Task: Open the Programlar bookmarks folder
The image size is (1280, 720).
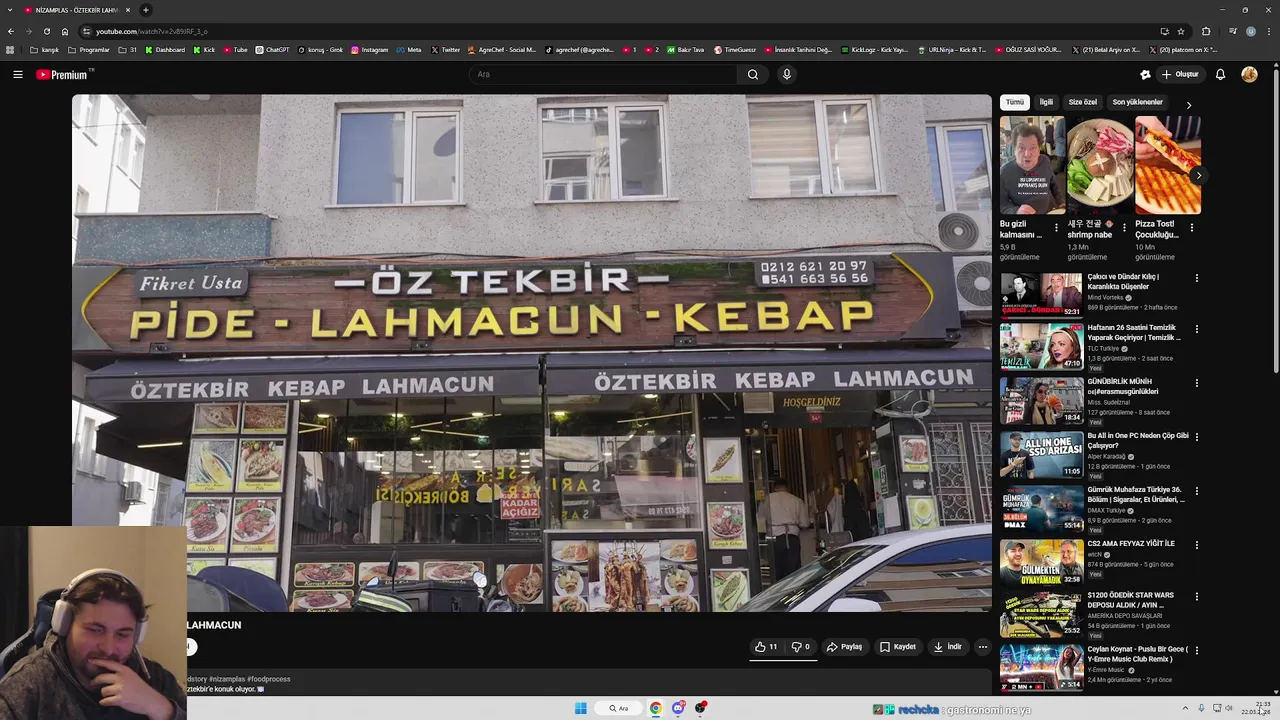Action: (x=89, y=49)
